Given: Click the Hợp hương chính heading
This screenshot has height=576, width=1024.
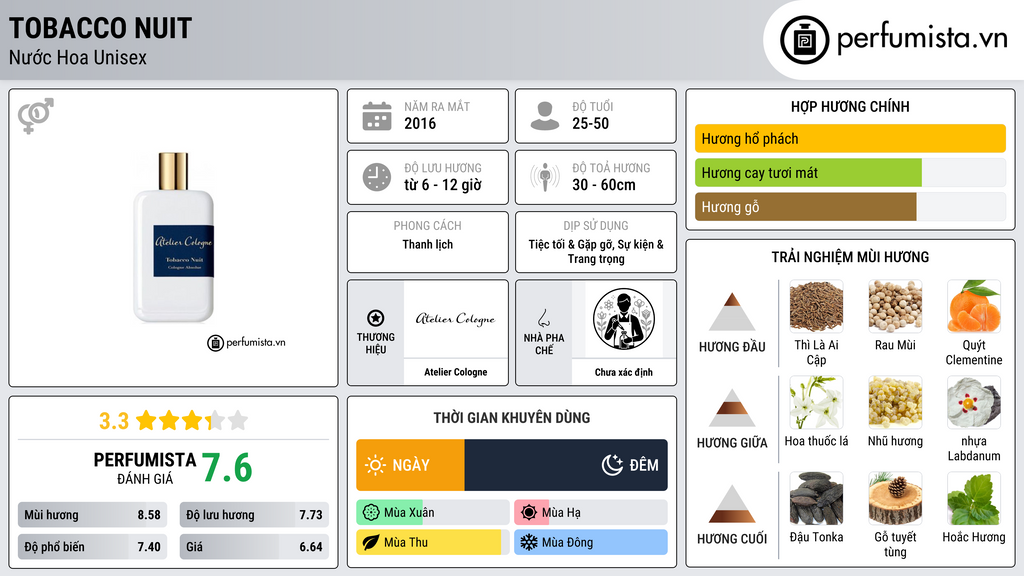Looking at the screenshot, I should [x=850, y=106].
